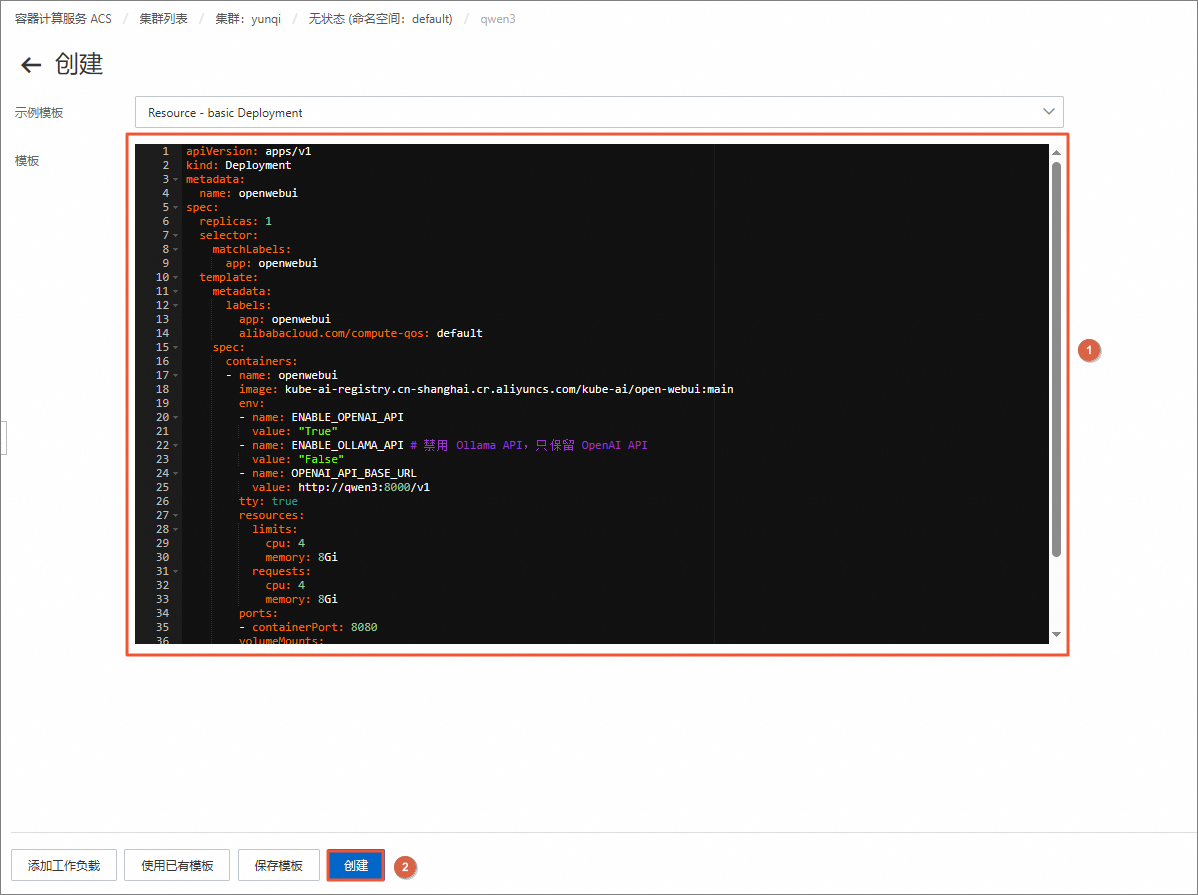Click 'cpu: 4' on line 32
The width and height of the screenshot is (1198, 895).
pyautogui.click(x=285, y=585)
